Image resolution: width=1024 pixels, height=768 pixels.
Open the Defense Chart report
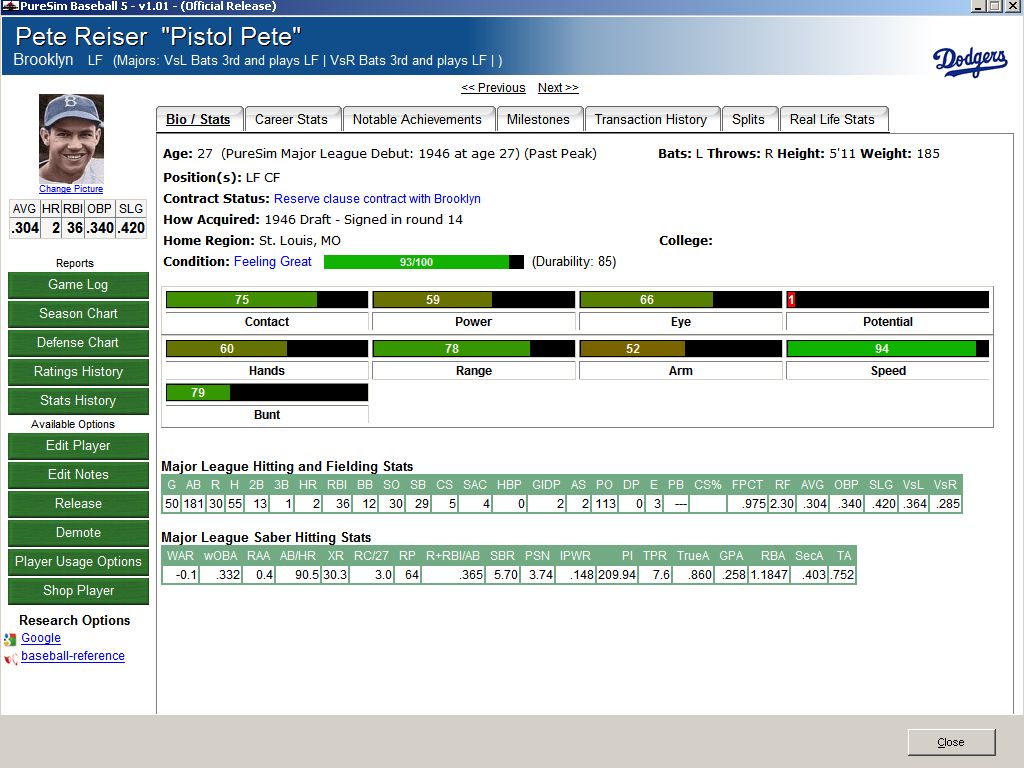coord(78,342)
